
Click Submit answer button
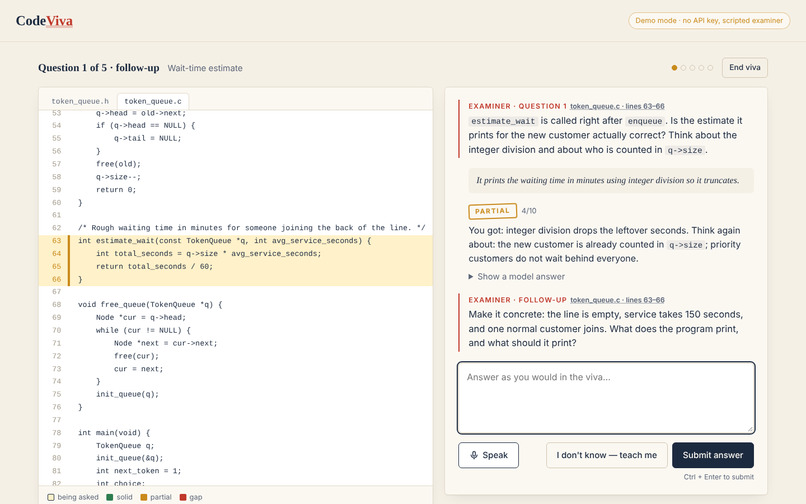tap(712, 455)
